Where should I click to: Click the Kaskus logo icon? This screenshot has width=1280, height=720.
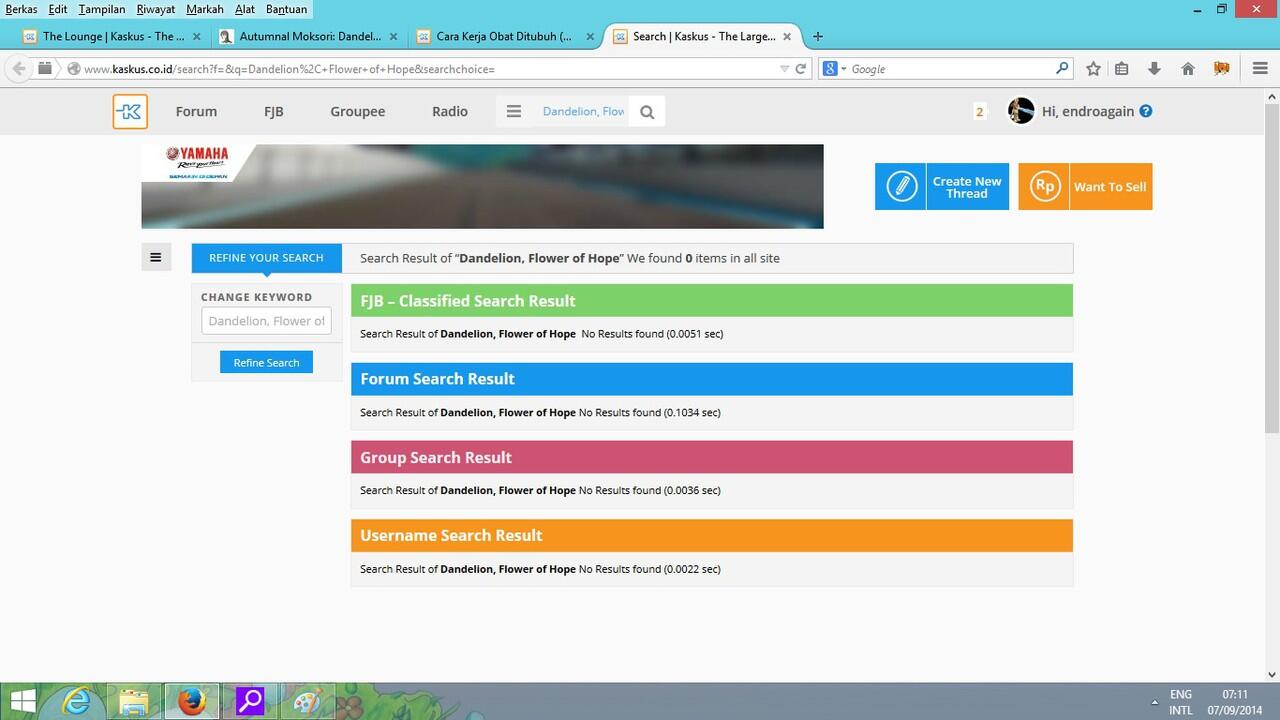click(x=130, y=111)
